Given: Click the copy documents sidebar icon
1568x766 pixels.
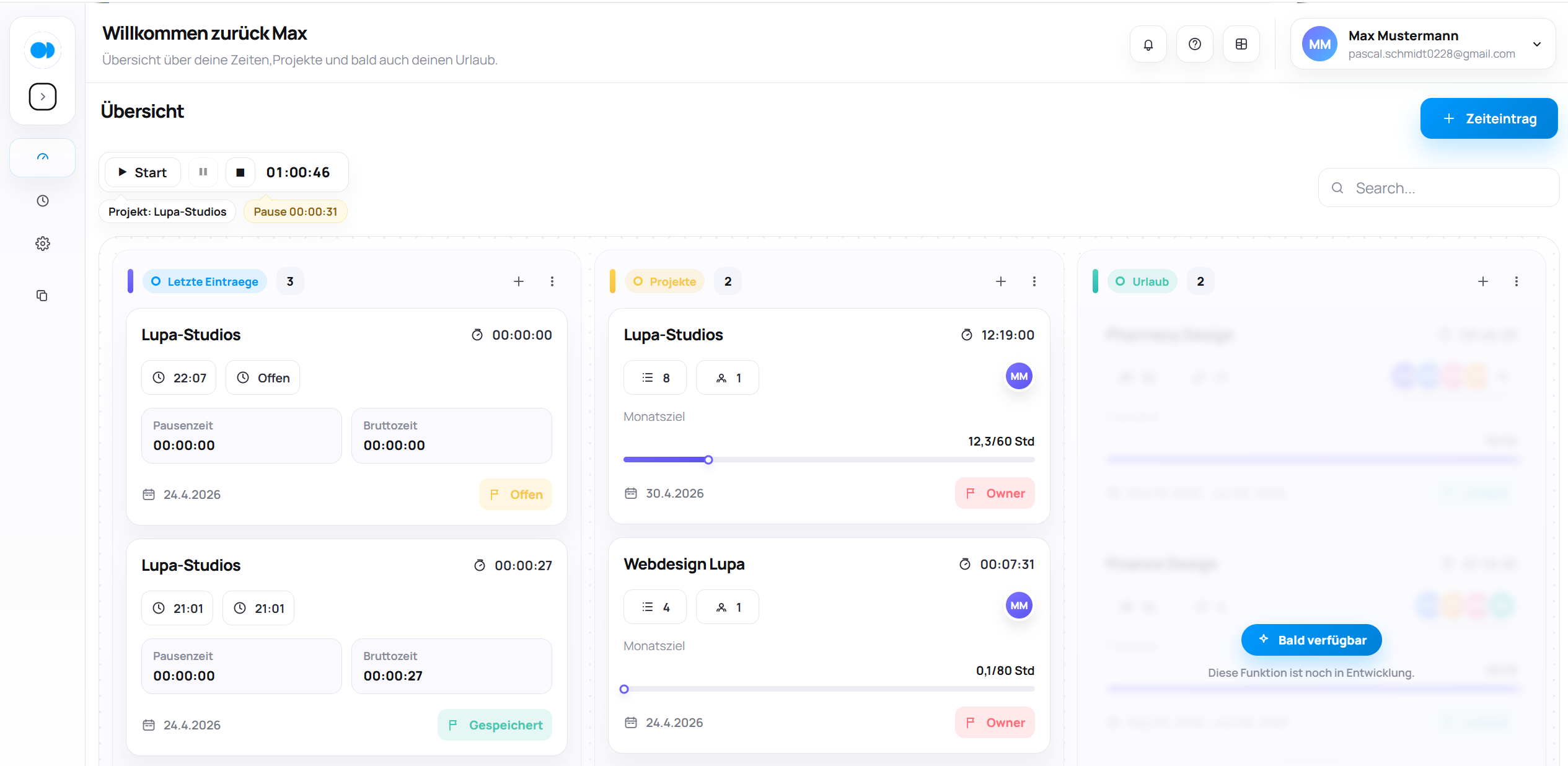Looking at the screenshot, I should point(42,296).
